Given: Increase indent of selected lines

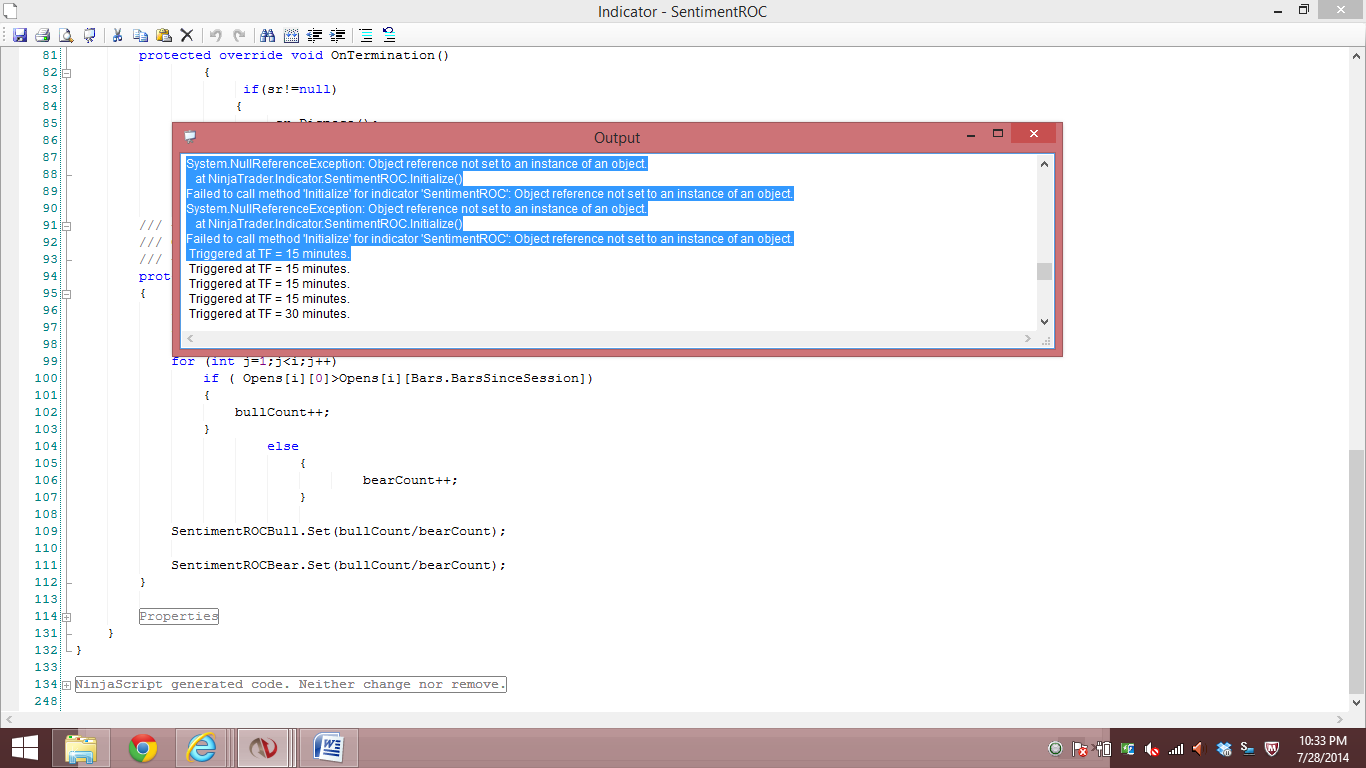Looking at the screenshot, I should [x=337, y=35].
